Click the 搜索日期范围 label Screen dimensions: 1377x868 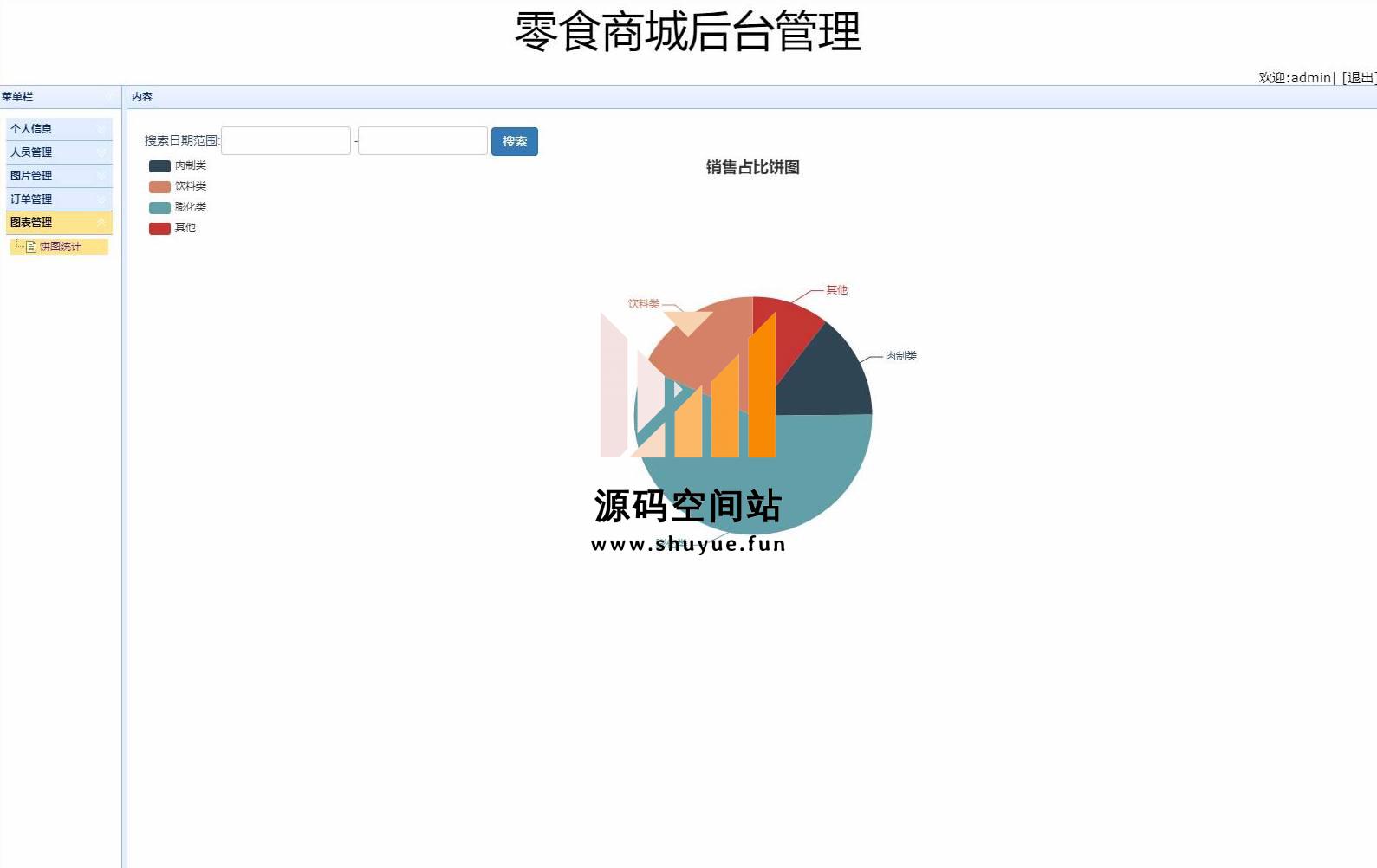coord(182,140)
